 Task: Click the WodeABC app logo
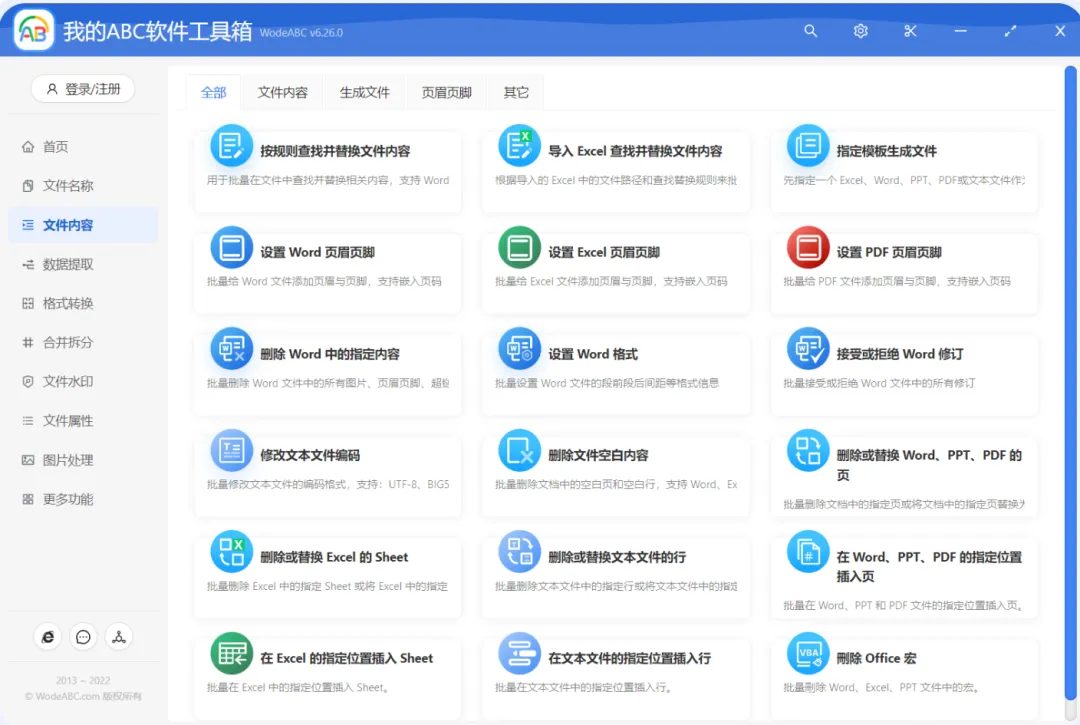pyautogui.click(x=34, y=30)
